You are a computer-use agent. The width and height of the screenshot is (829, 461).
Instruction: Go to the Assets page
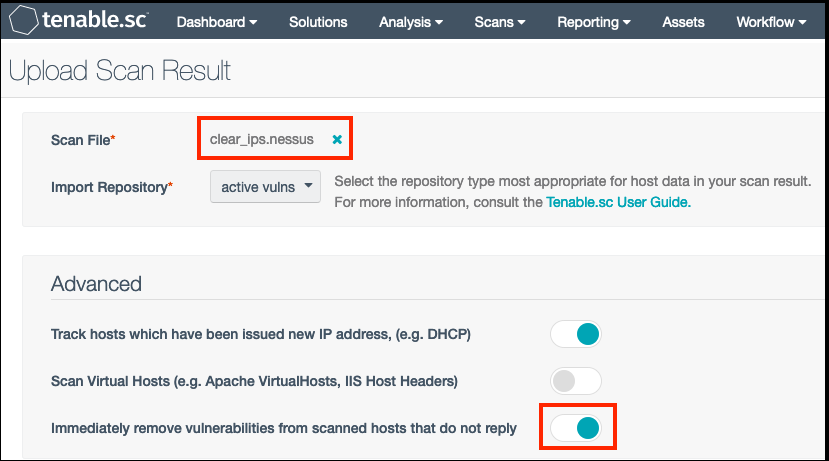[x=683, y=22]
